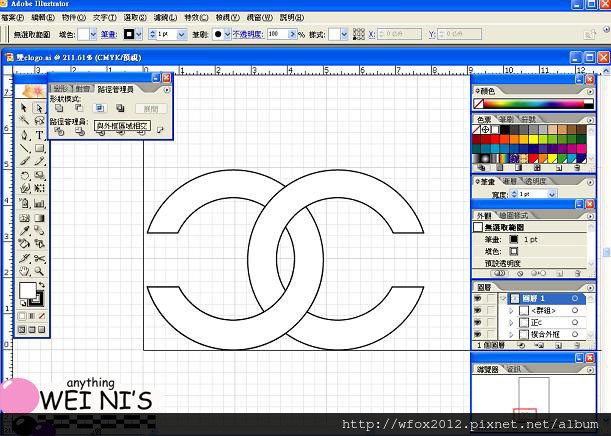Expand the 正c sublayer
The width and height of the screenshot is (611, 436).
point(512,323)
